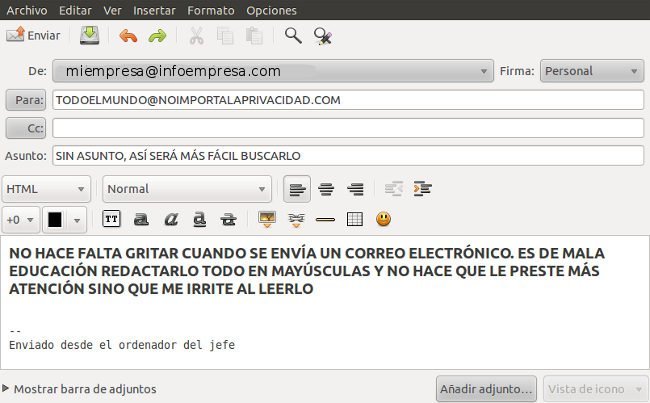The width and height of the screenshot is (650, 403).
Task: Undo the last action with the orange arrow
Action: 128,36
